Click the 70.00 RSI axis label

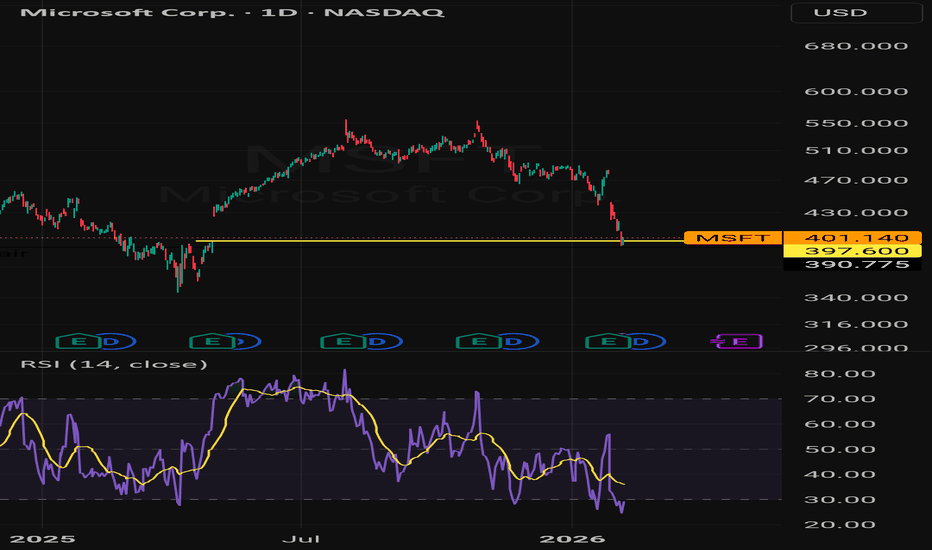click(x=840, y=399)
